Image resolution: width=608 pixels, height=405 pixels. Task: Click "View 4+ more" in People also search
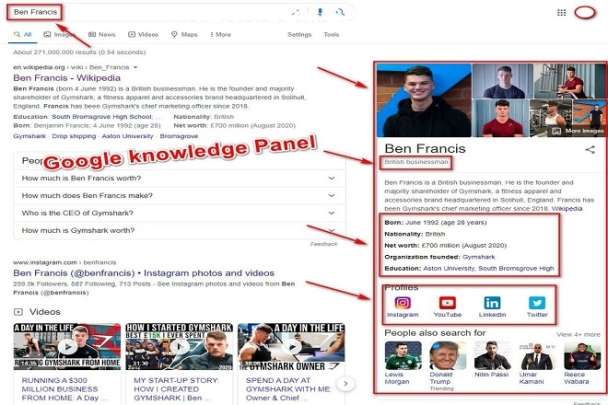click(578, 334)
